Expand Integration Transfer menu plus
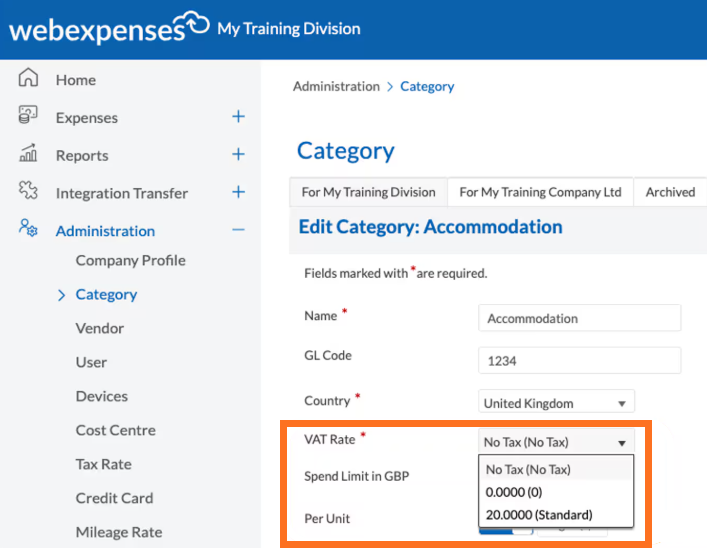This screenshot has width=707, height=548. click(x=239, y=192)
